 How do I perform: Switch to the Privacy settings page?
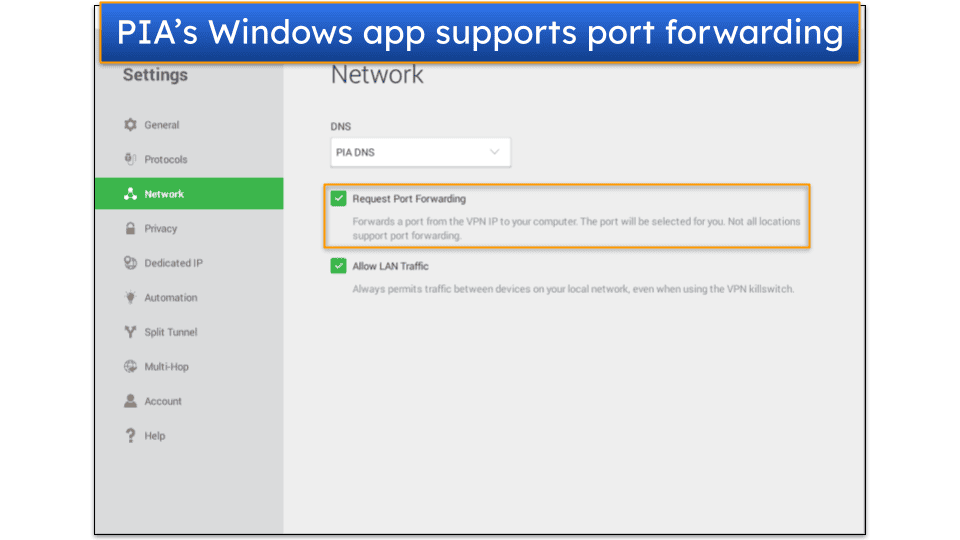(160, 229)
